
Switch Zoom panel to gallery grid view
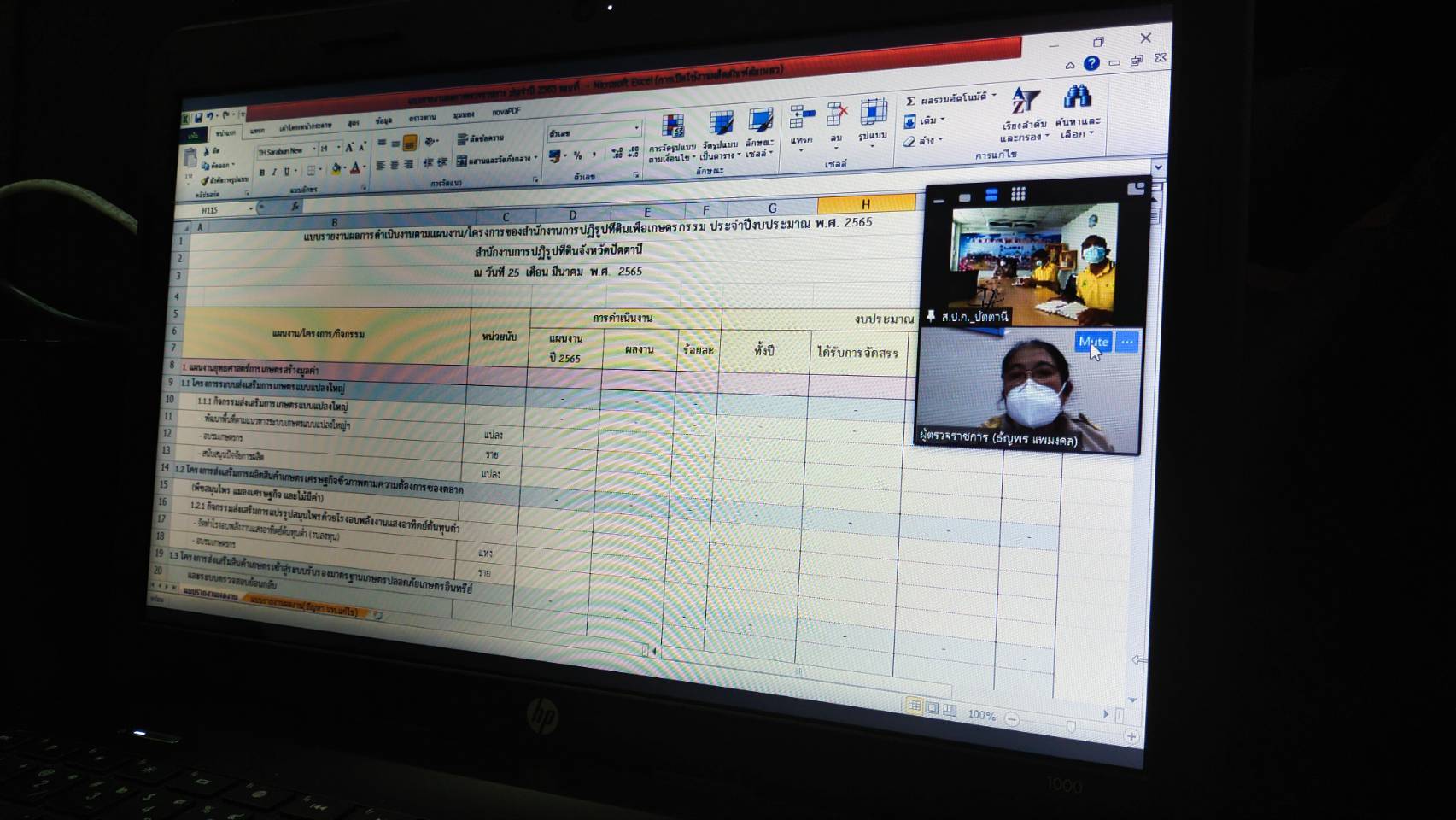[x=1018, y=194]
